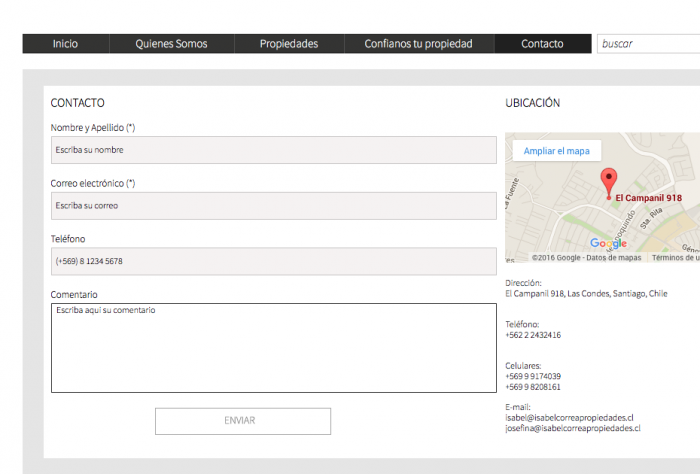Select Confianos tu propiedad in navigation
700x474 pixels.
[418, 44]
